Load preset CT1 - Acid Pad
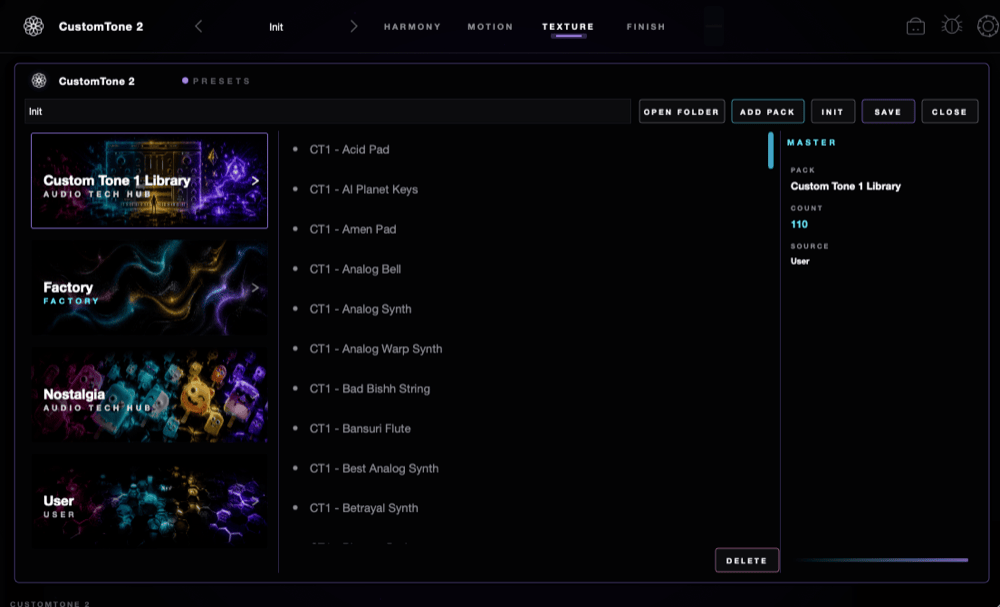This screenshot has width=1000, height=607. click(x=349, y=149)
